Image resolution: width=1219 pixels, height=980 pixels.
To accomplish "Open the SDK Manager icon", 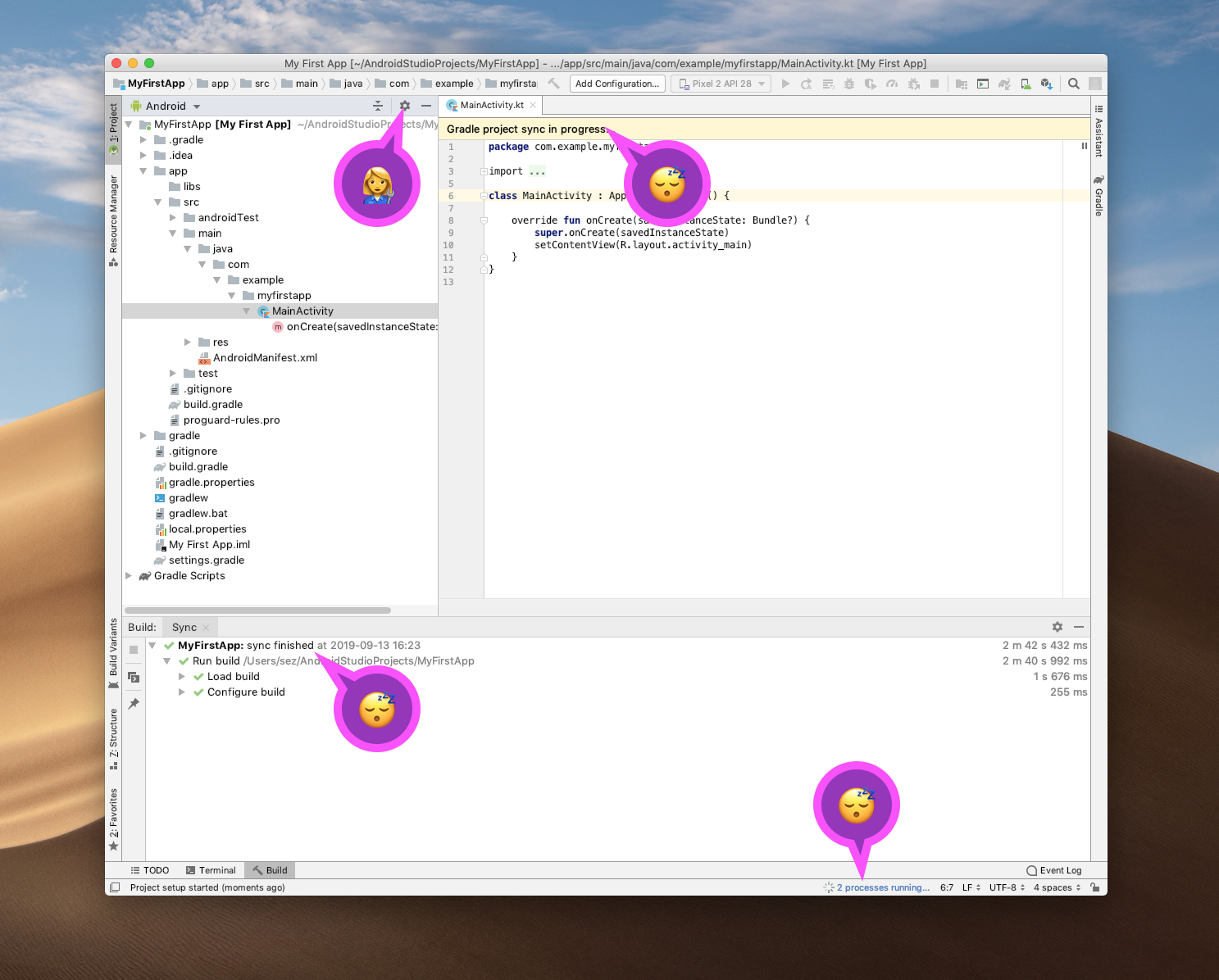I will coord(1046,84).
